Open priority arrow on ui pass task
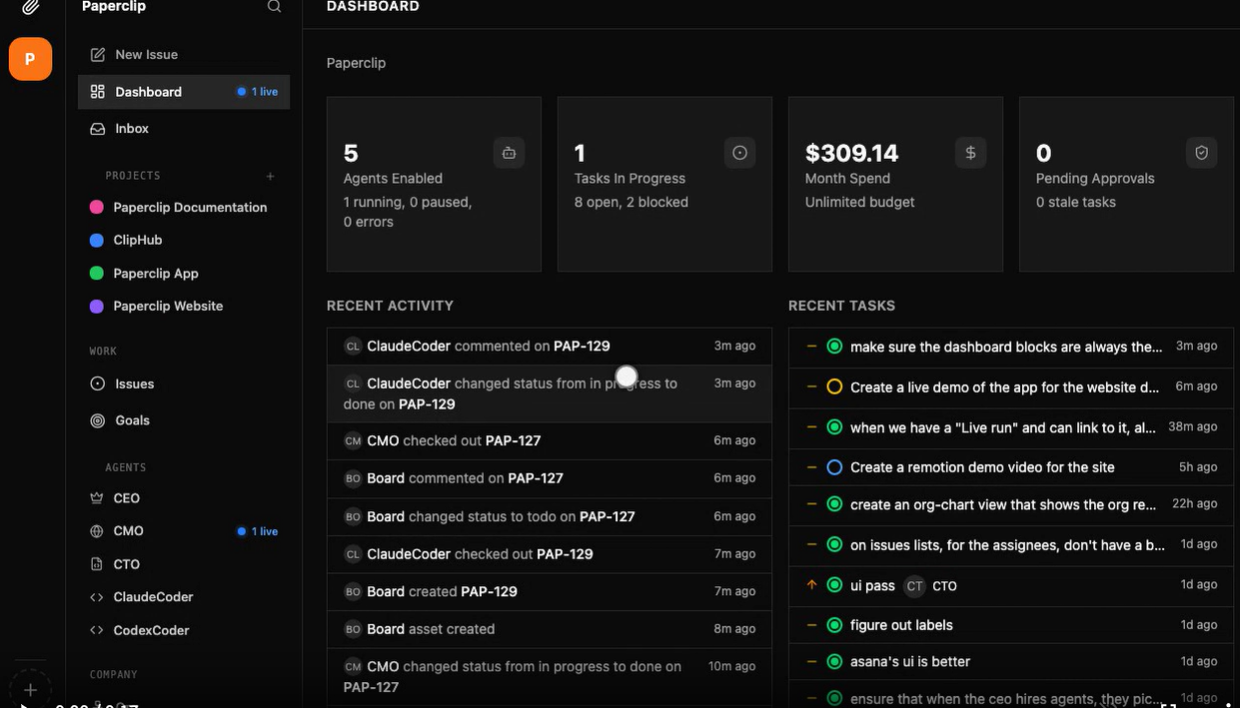 pyautogui.click(x=812, y=585)
